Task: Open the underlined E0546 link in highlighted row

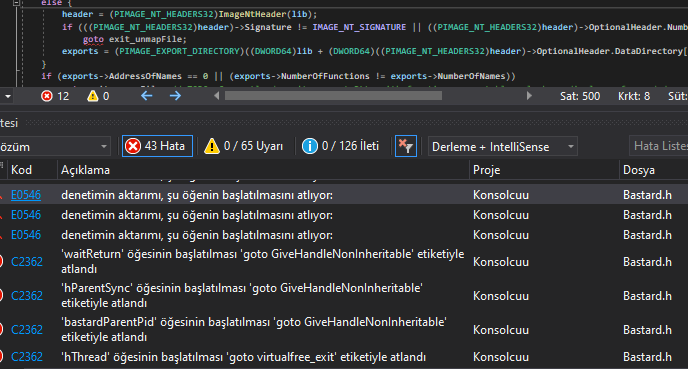Action: (x=26, y=195)
